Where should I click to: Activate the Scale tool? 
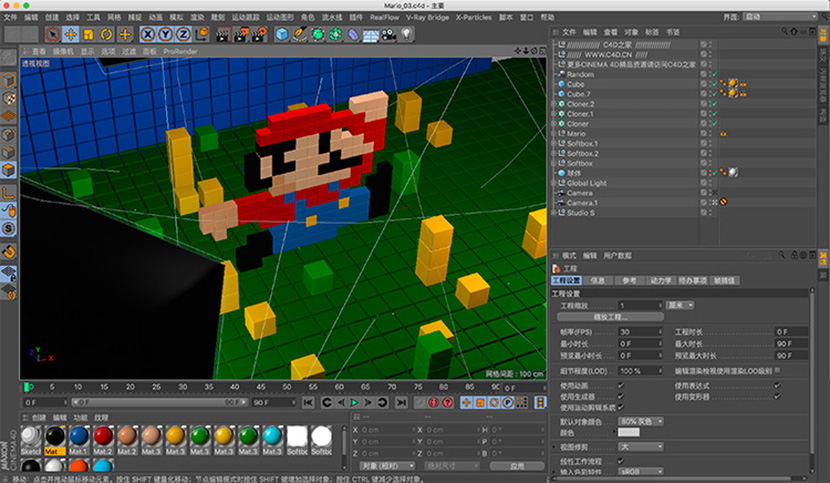tap(88, 34)
